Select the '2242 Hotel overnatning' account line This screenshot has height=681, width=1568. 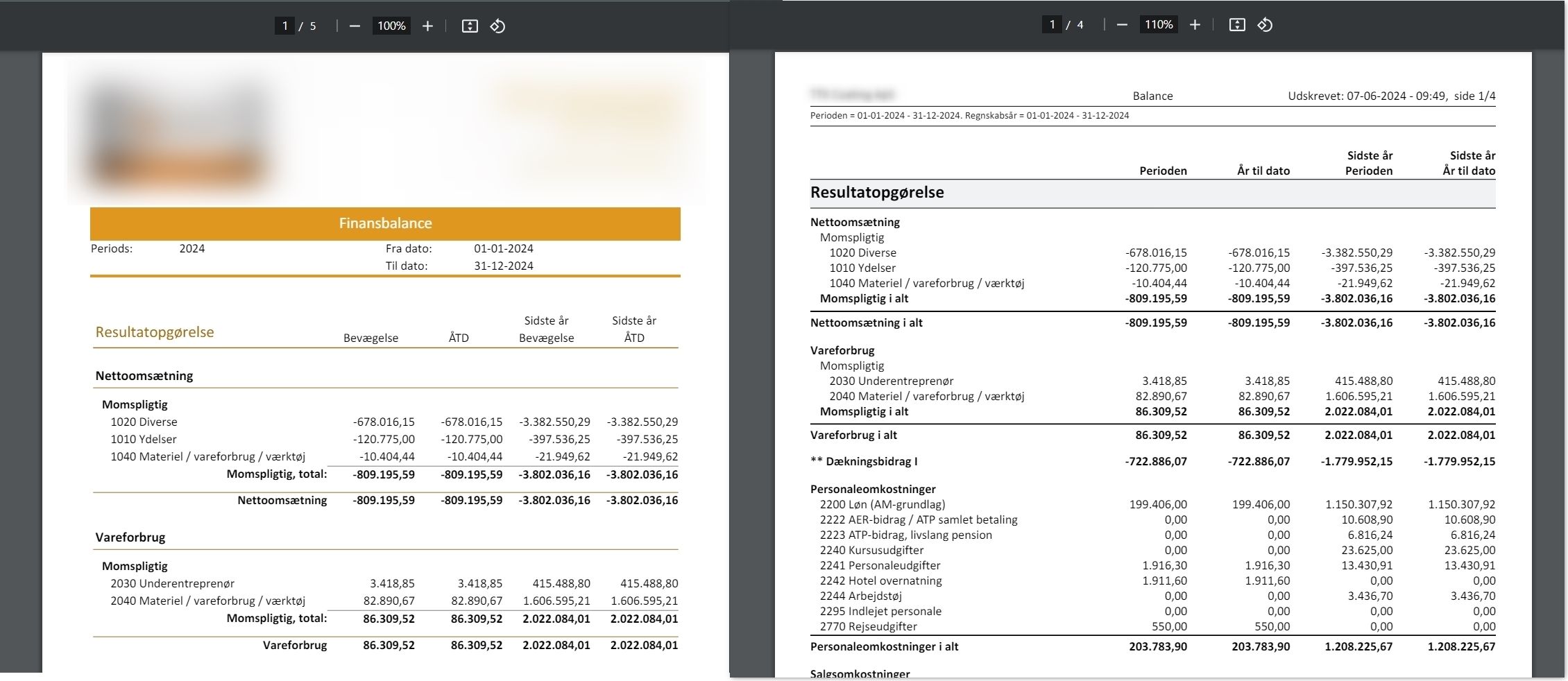[x=880, y=580]
